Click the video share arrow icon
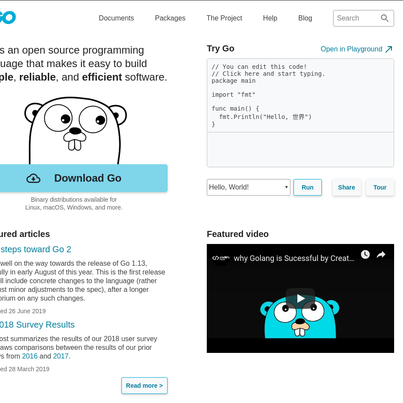403x403 pixels. tap(381, 255)
